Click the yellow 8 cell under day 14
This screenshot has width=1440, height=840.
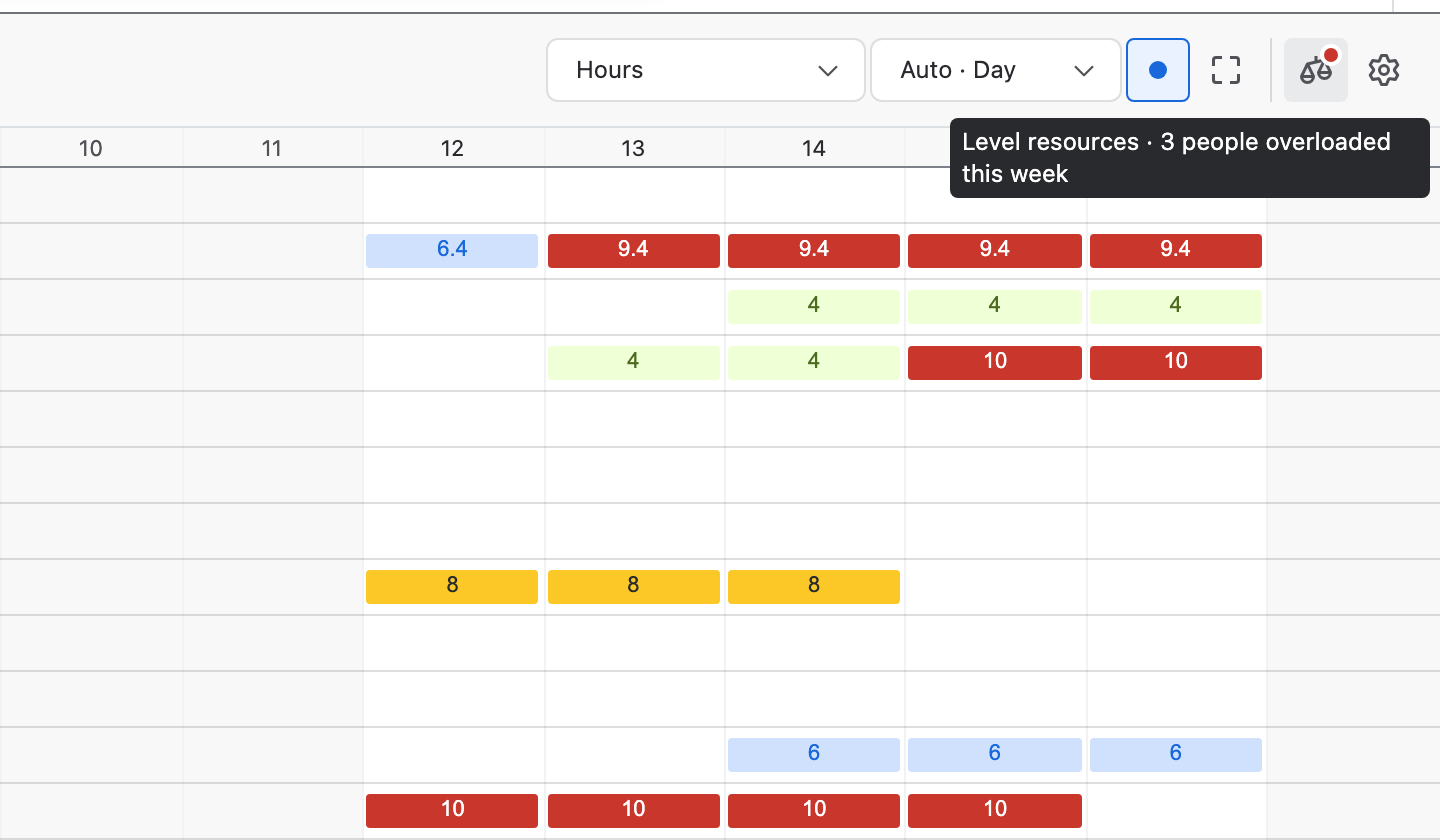pos(814,586)
